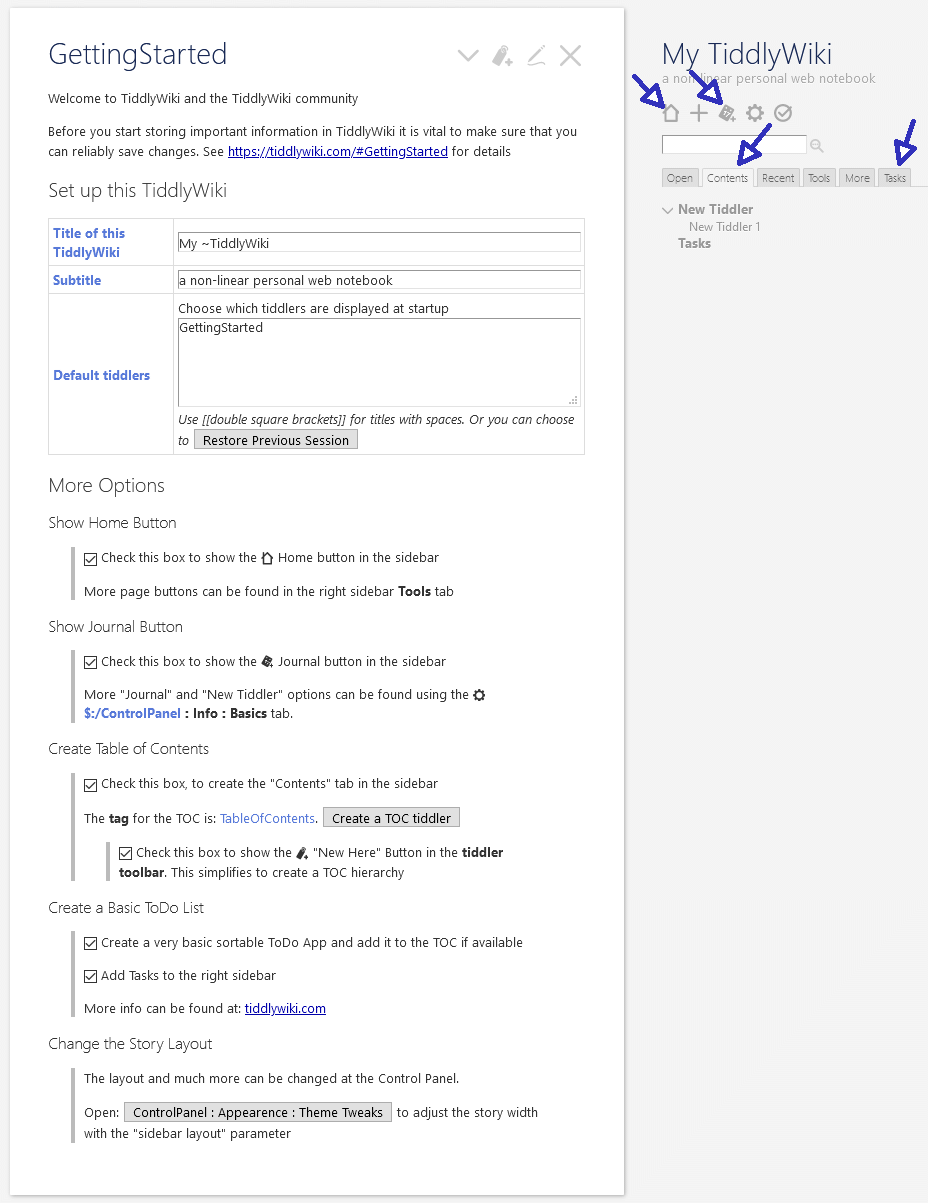Click the Change the Story Layout heading
The width and height of the screenshot is (928, 1203).
tap(130, 1044)
